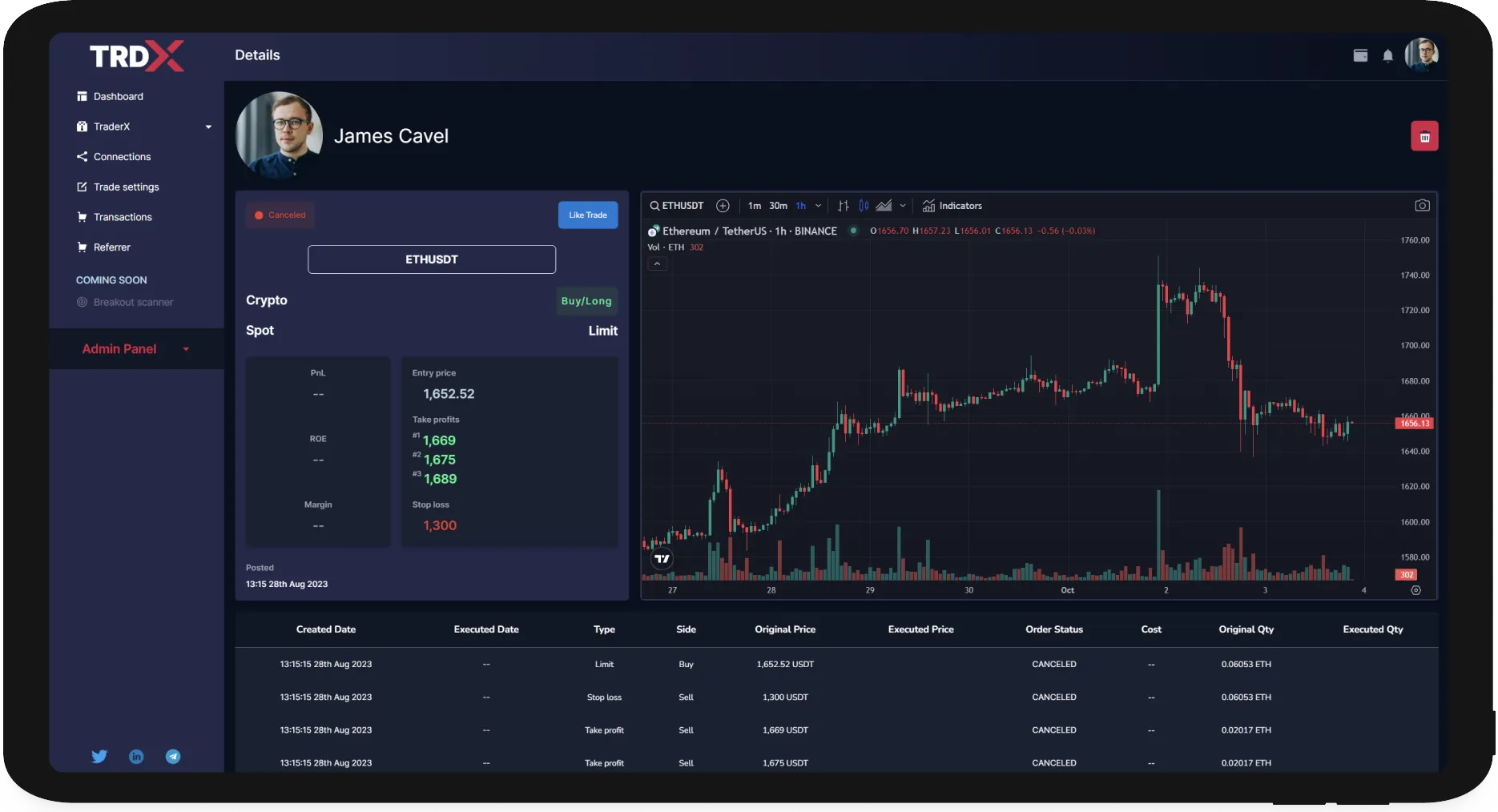1498x812 pixels.
Task: Click current price label 1656.13
Action: [x=1415, y=424]
